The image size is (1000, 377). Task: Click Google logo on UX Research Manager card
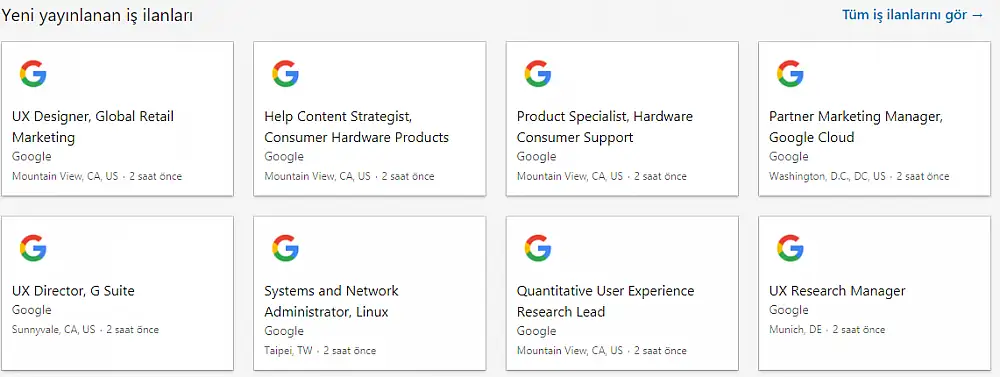pyautogui.click(x=790, y=248)
